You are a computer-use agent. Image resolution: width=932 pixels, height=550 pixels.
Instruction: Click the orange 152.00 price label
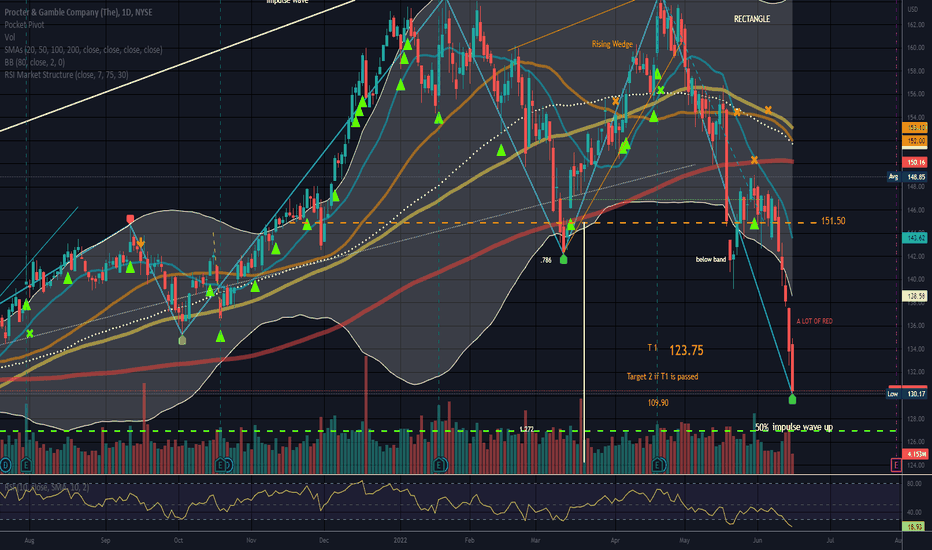point(915,141)
